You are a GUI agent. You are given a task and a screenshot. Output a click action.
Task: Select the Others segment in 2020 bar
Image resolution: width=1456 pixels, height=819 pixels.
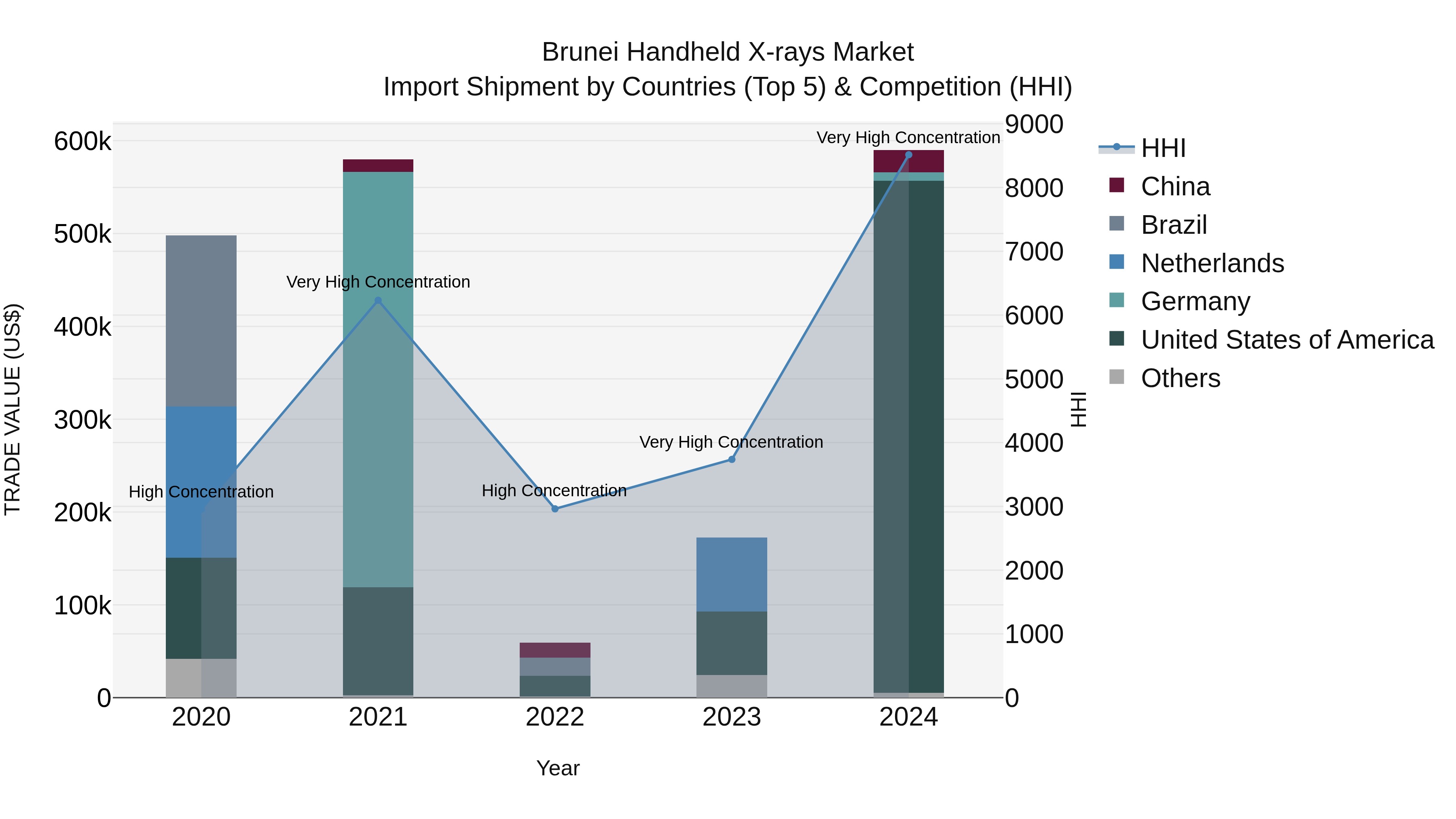click(201, 678)
